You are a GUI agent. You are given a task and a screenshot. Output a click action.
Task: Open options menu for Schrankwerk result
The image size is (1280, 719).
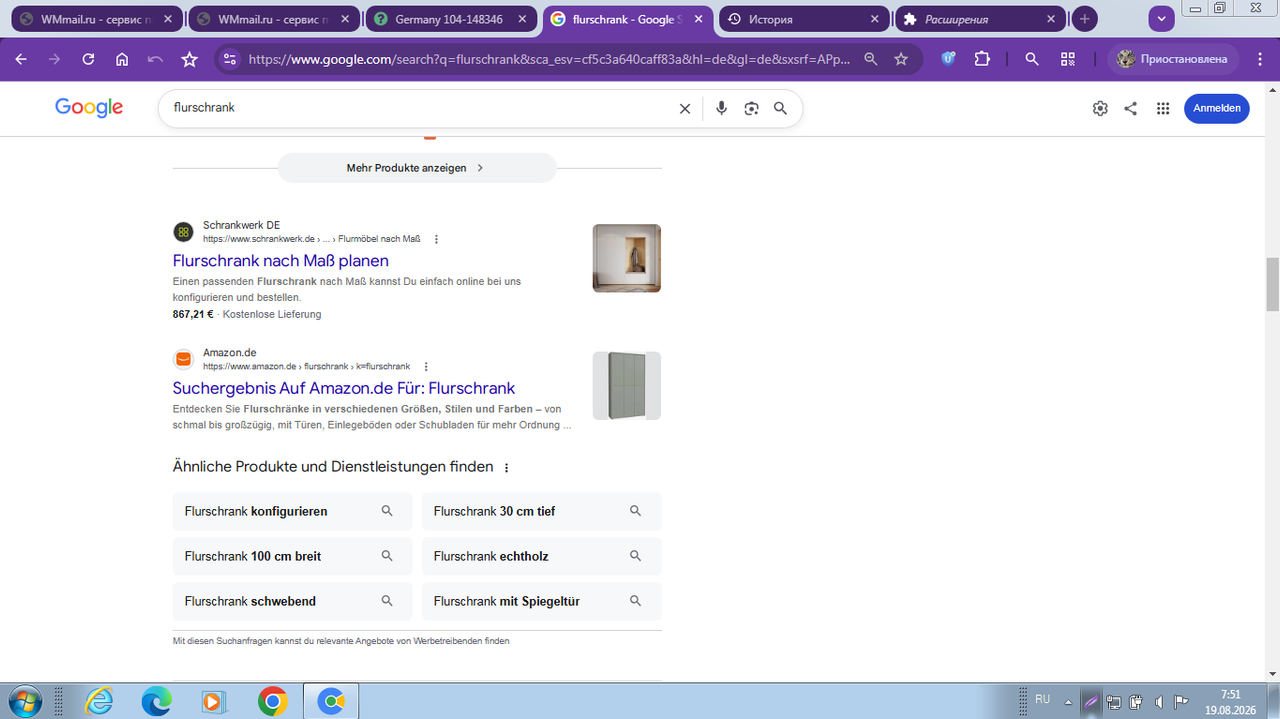[436, 239]
